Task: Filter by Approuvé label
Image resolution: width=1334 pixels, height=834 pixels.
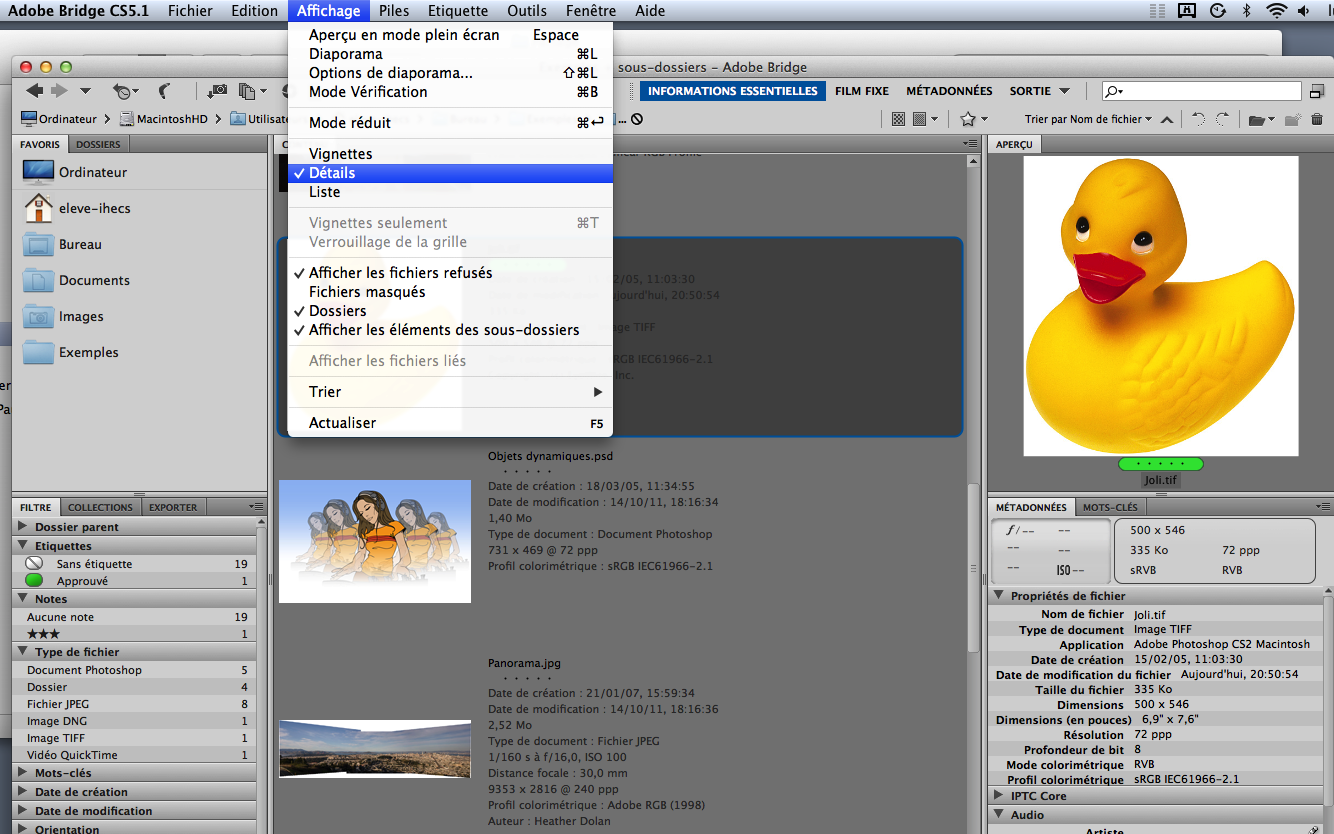Action: (135, 581)
